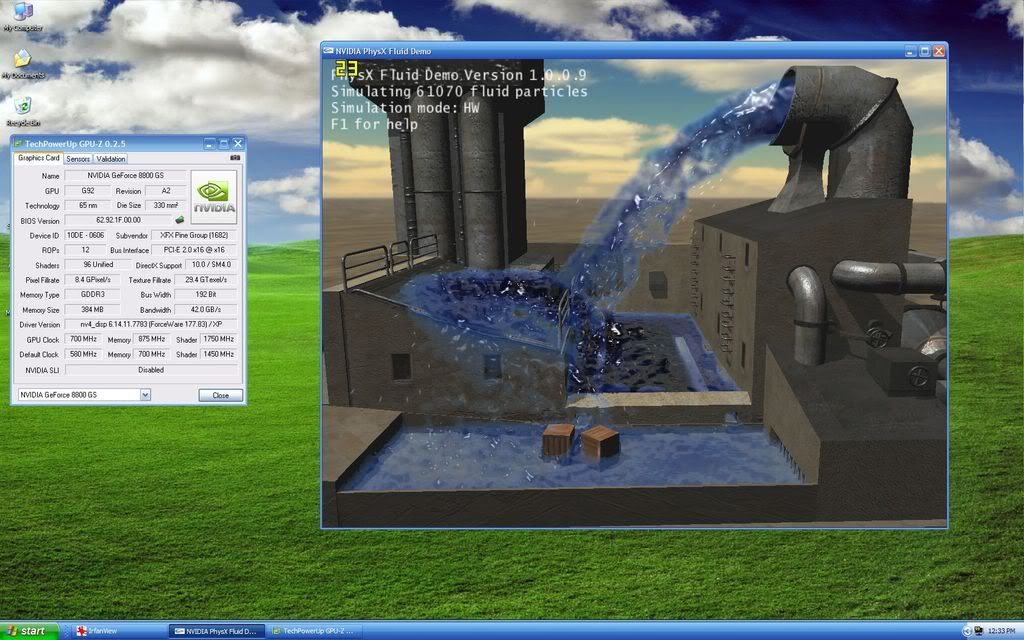1024x640 pixels.
Task: Click the Close button in GPU-Z
Action: click(x=221, y=395)
